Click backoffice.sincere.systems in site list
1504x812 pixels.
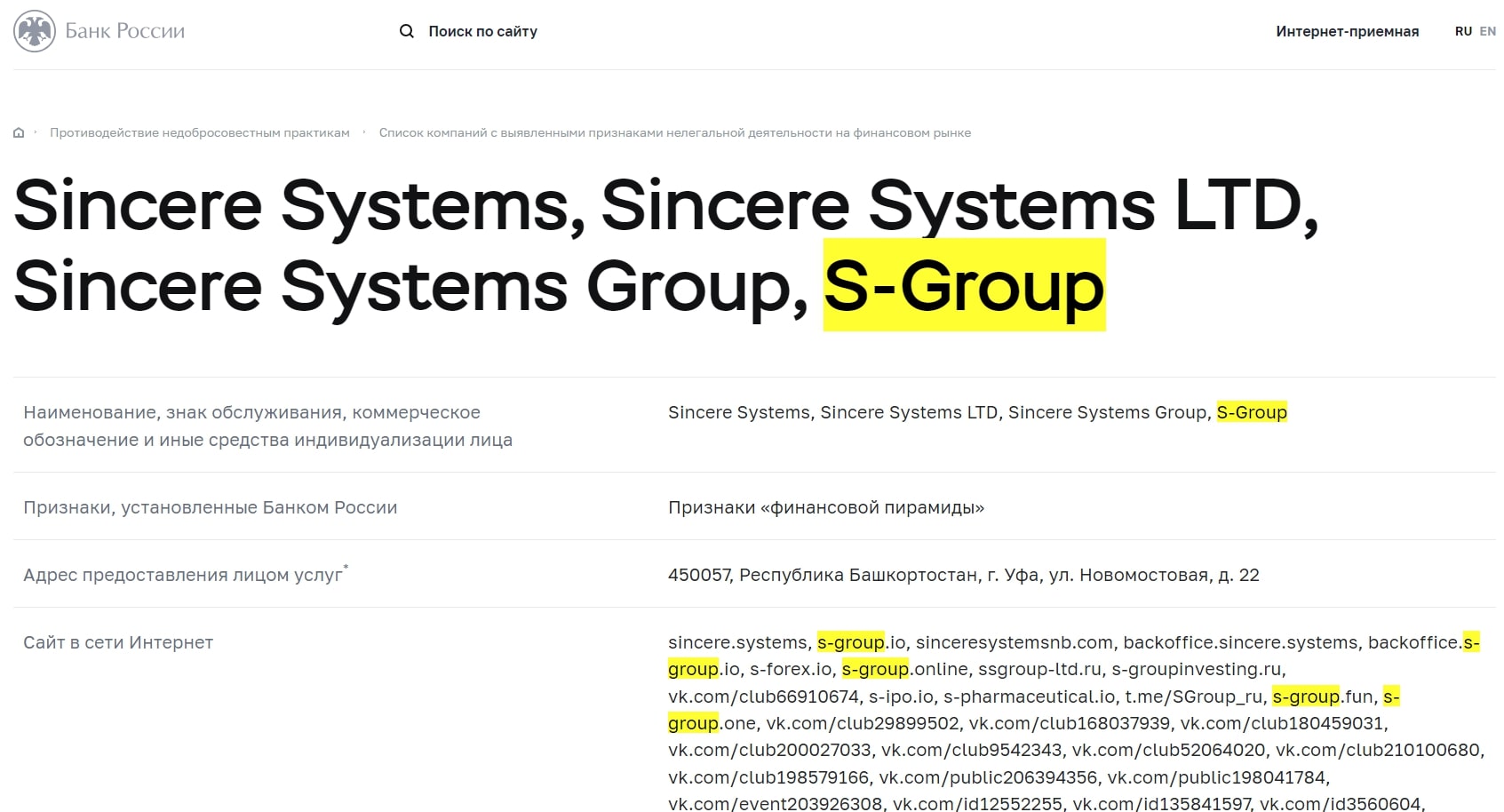pos(1240,642)
